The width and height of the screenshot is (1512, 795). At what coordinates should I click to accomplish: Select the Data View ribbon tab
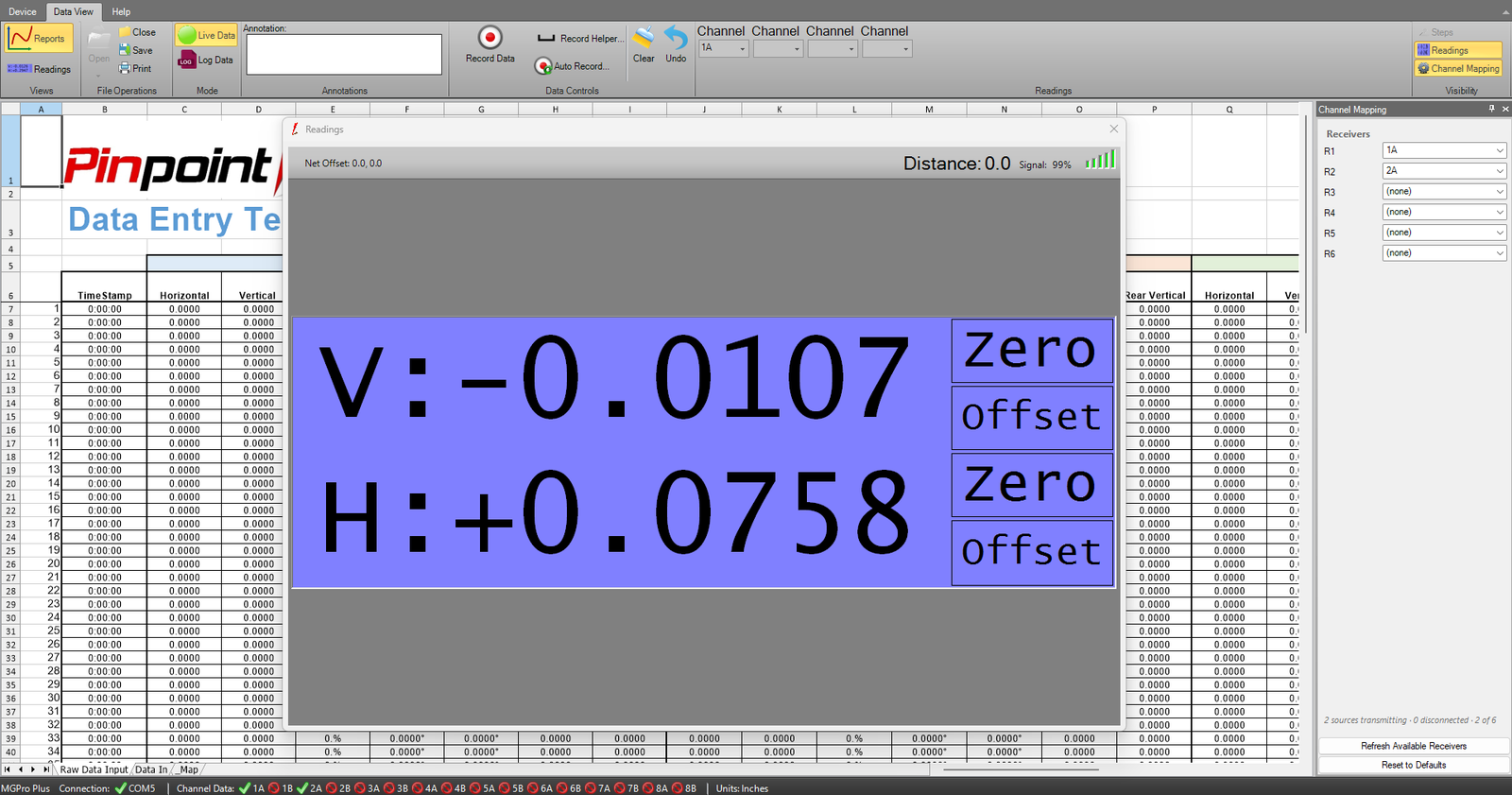pyautogui.click(x=73, y=11)
